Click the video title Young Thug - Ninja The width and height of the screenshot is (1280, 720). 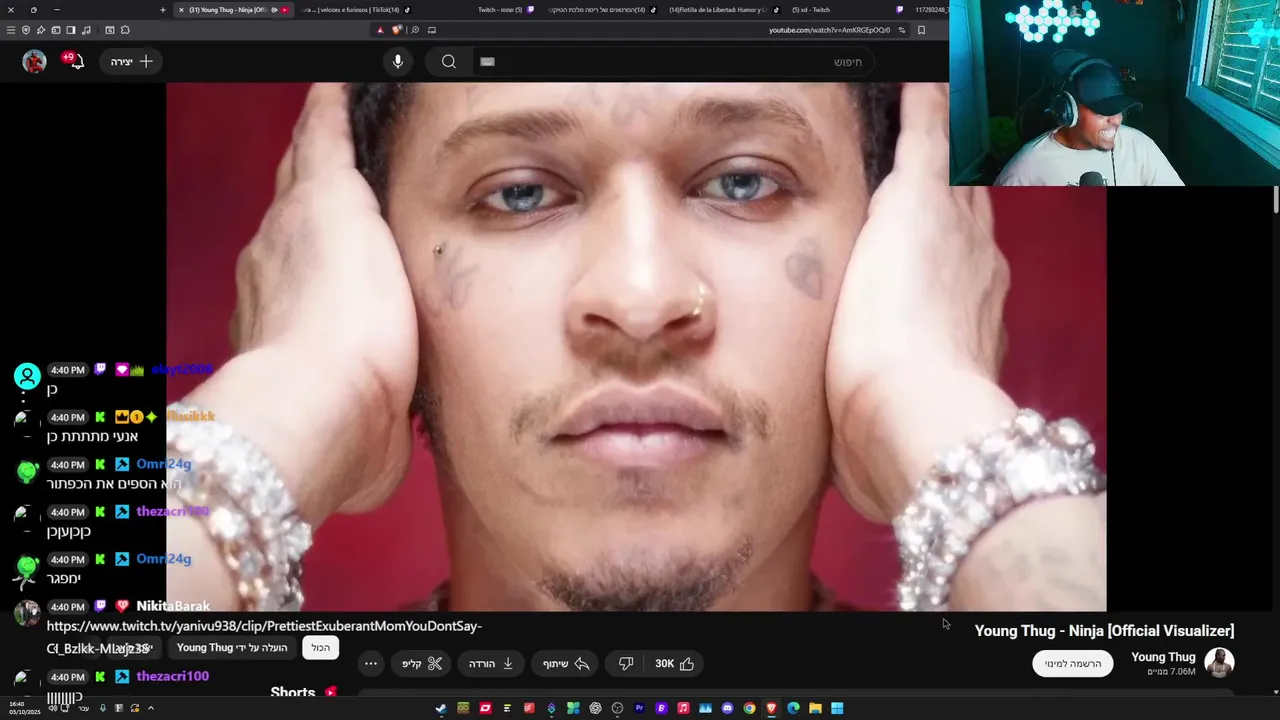(1104, 631)
